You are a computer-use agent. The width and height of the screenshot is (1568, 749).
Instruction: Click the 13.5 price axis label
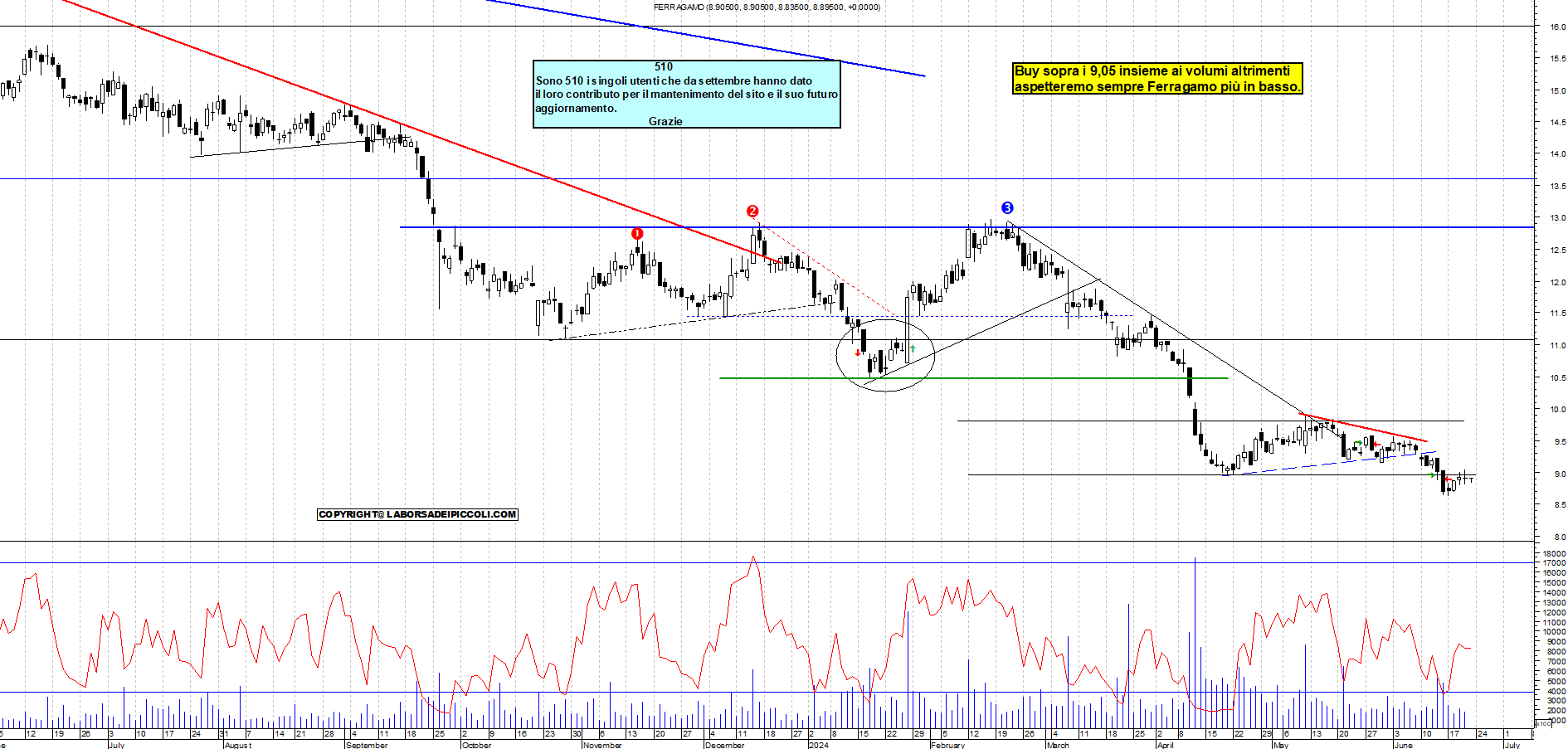point(1557,187)
